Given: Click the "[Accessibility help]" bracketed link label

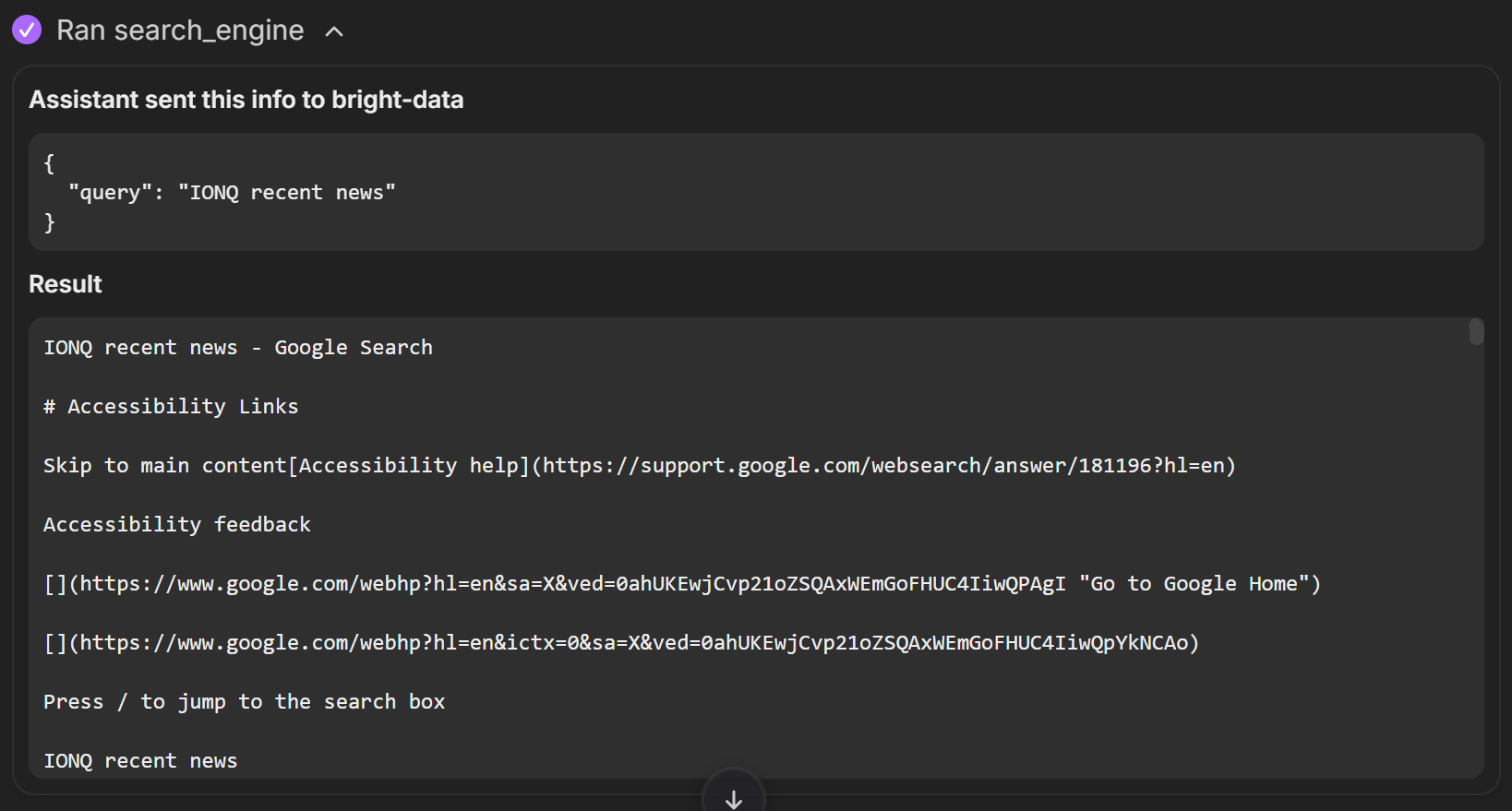Looking at the screenshot, I should 409,466.
